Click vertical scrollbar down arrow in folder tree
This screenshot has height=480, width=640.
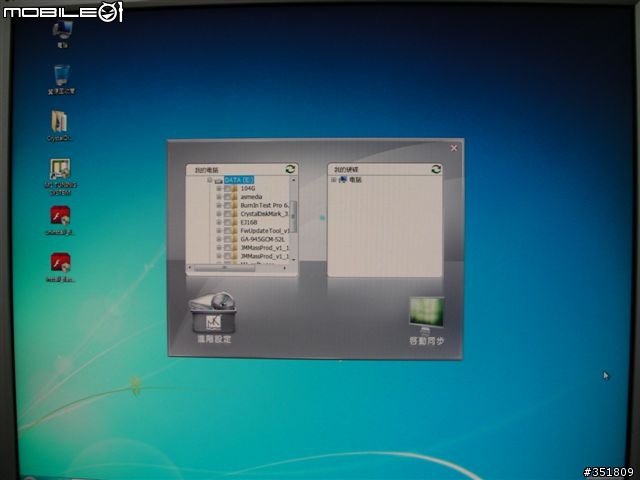coord(293,260)
